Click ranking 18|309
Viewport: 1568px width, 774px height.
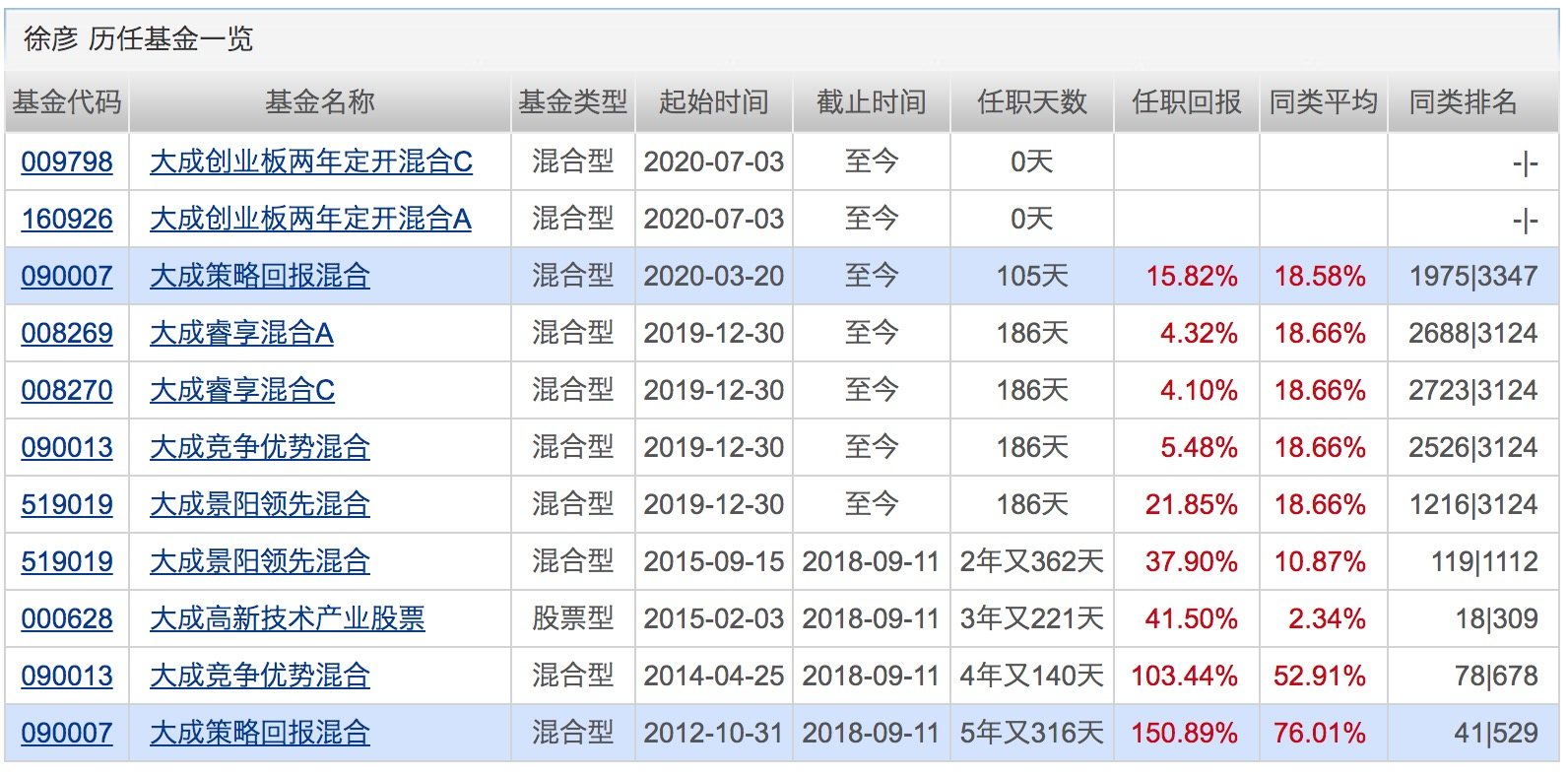click(1497, 618)
